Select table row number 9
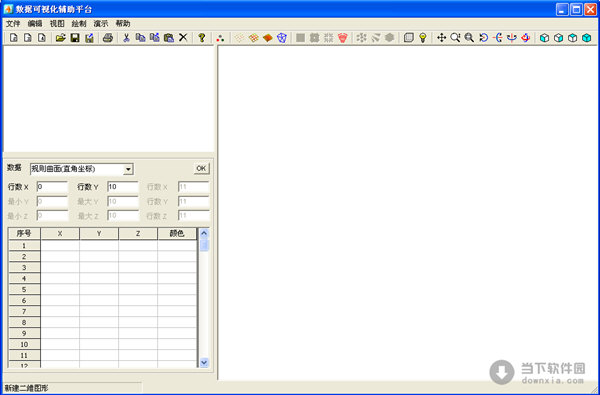The image size is (600, 395). pyautogui.click(x=24, y=333)
